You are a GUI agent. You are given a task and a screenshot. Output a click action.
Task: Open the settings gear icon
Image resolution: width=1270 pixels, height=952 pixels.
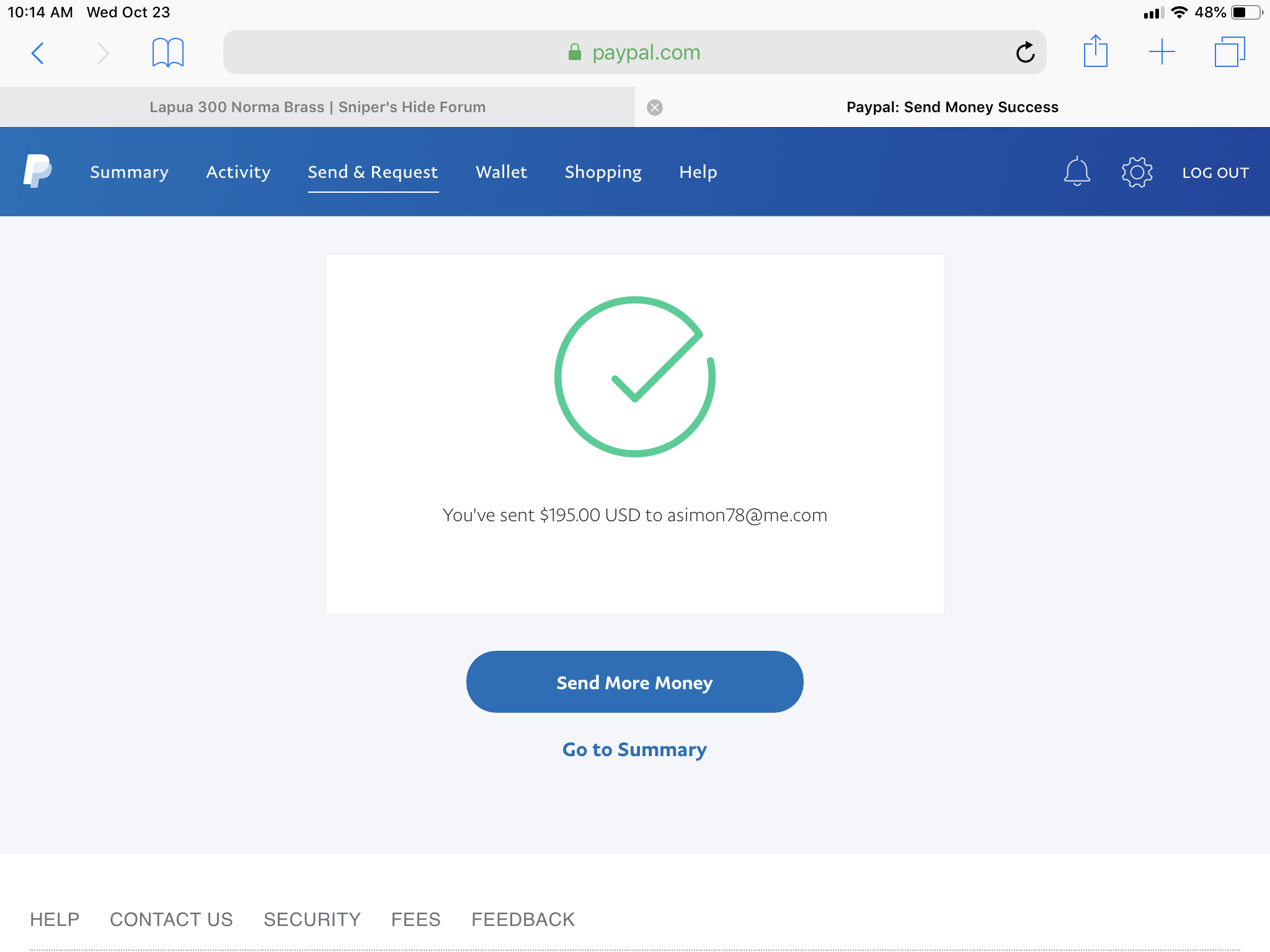pyautogui.click(x=1137, y=172)
